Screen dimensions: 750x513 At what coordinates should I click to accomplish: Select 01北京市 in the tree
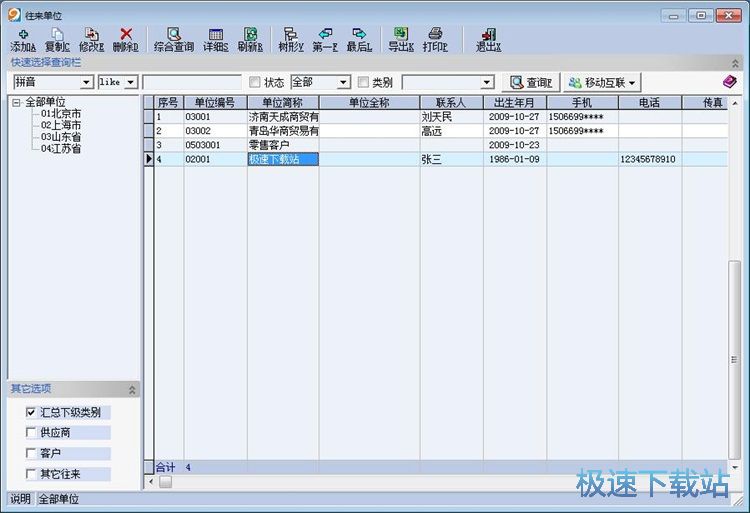61,114
